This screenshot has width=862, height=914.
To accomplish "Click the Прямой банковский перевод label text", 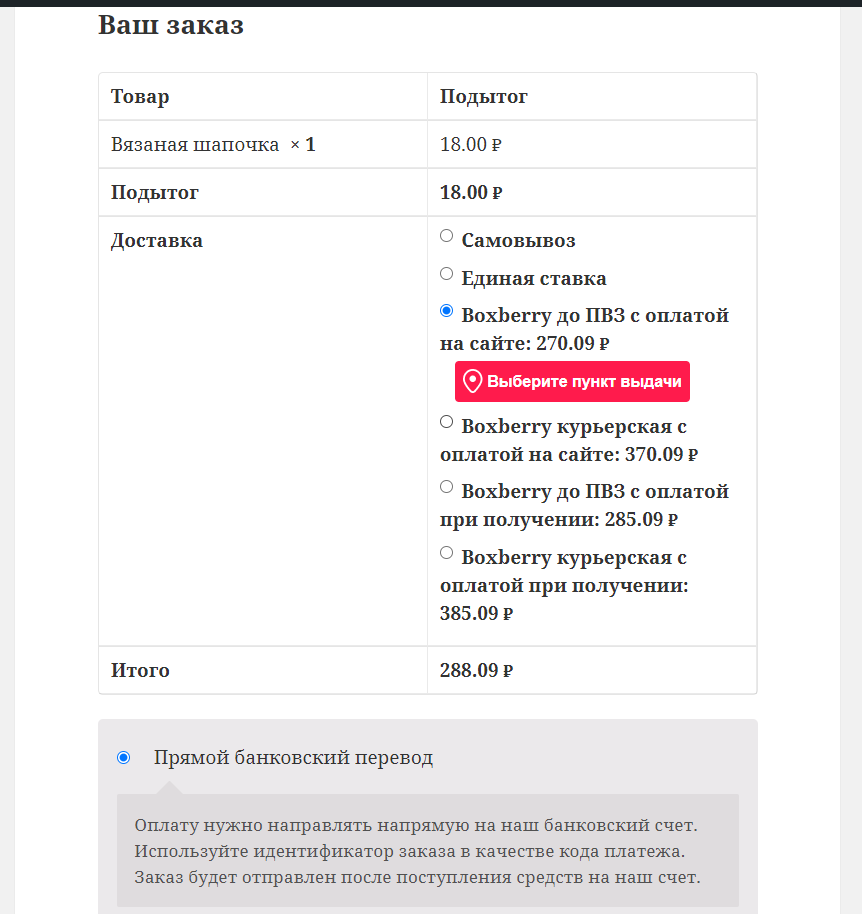I will point(293,758).
